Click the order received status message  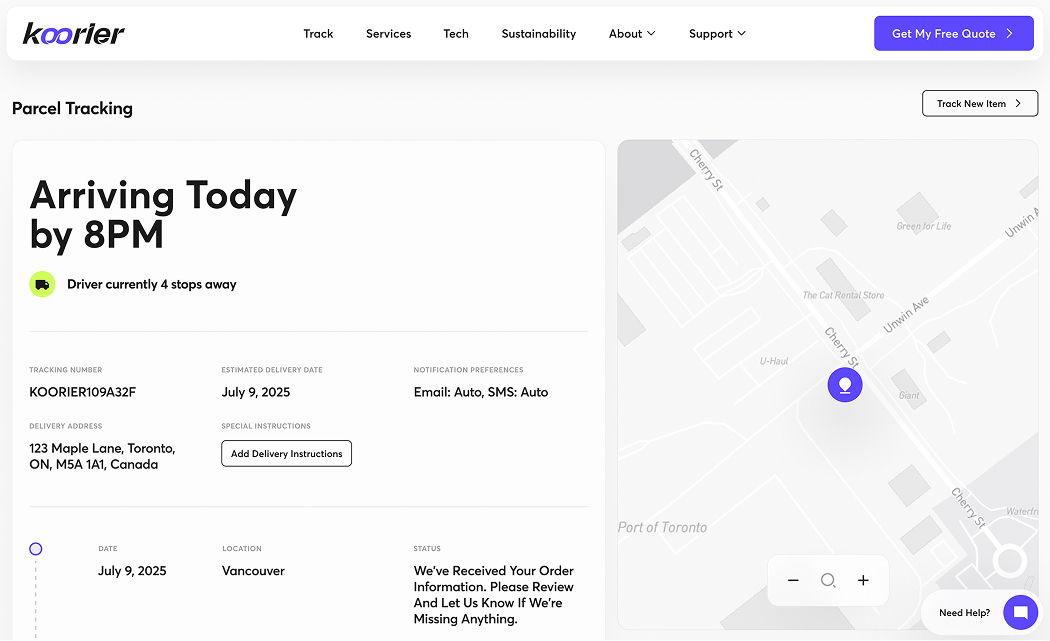coord(494,595)
